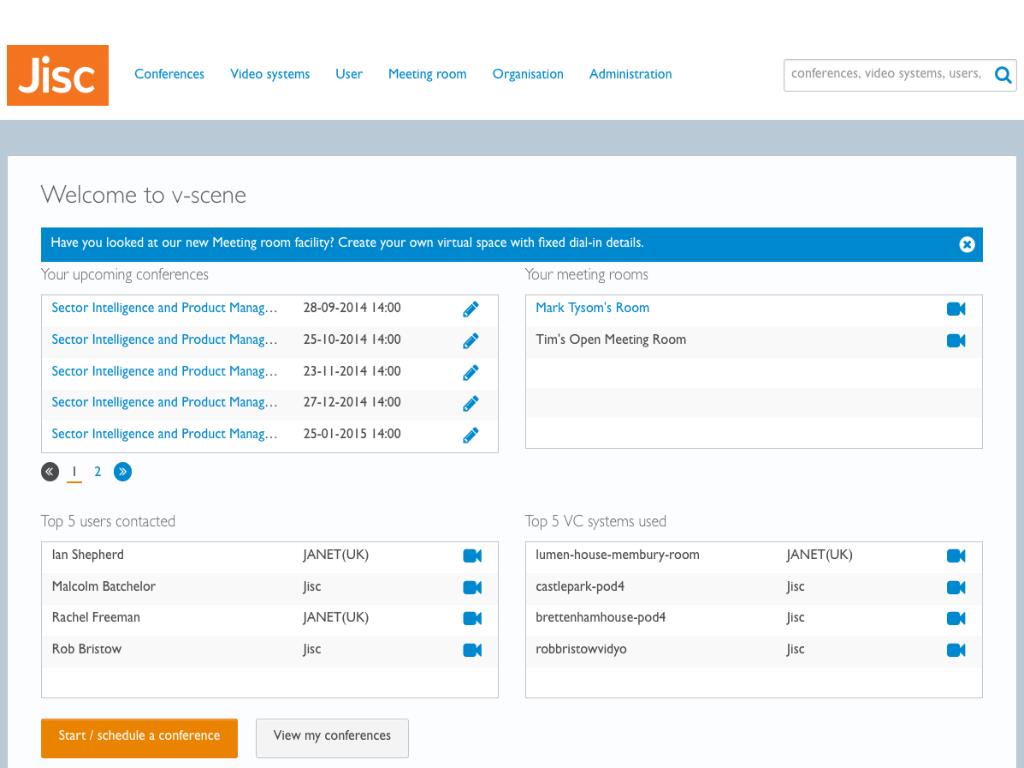Go to previous page of conferences
1024x768 pixels.
click(50, 472)
